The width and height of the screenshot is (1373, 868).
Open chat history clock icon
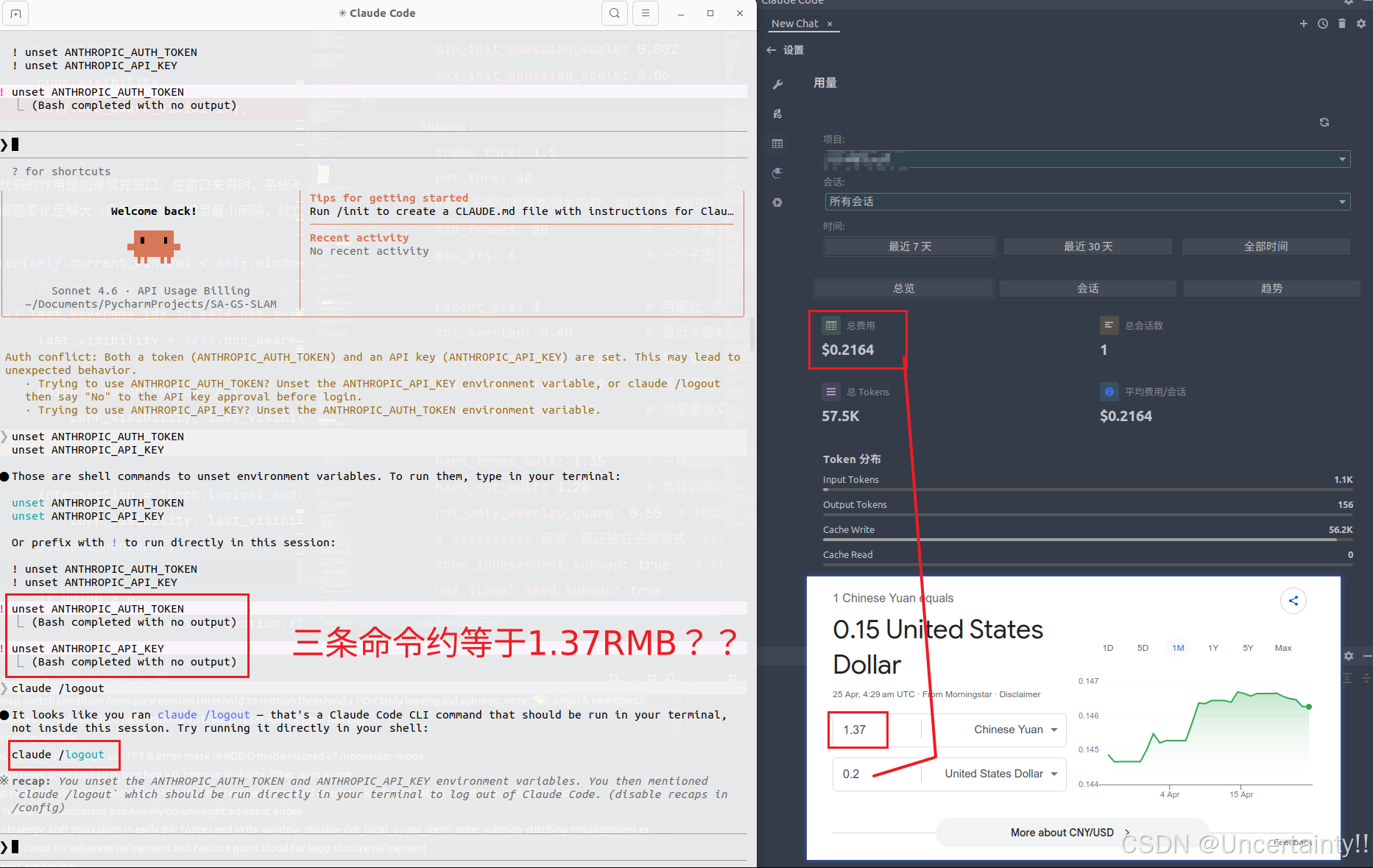pos(1323,24)
